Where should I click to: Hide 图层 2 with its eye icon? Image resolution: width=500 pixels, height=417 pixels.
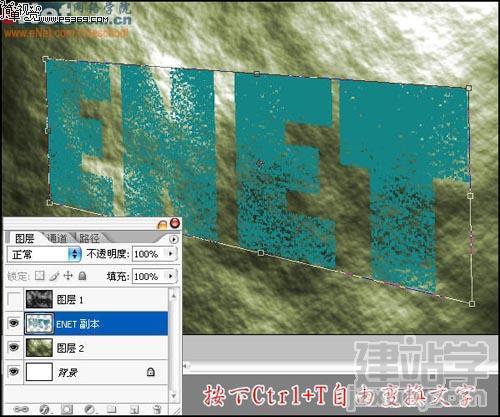[14, 347]
